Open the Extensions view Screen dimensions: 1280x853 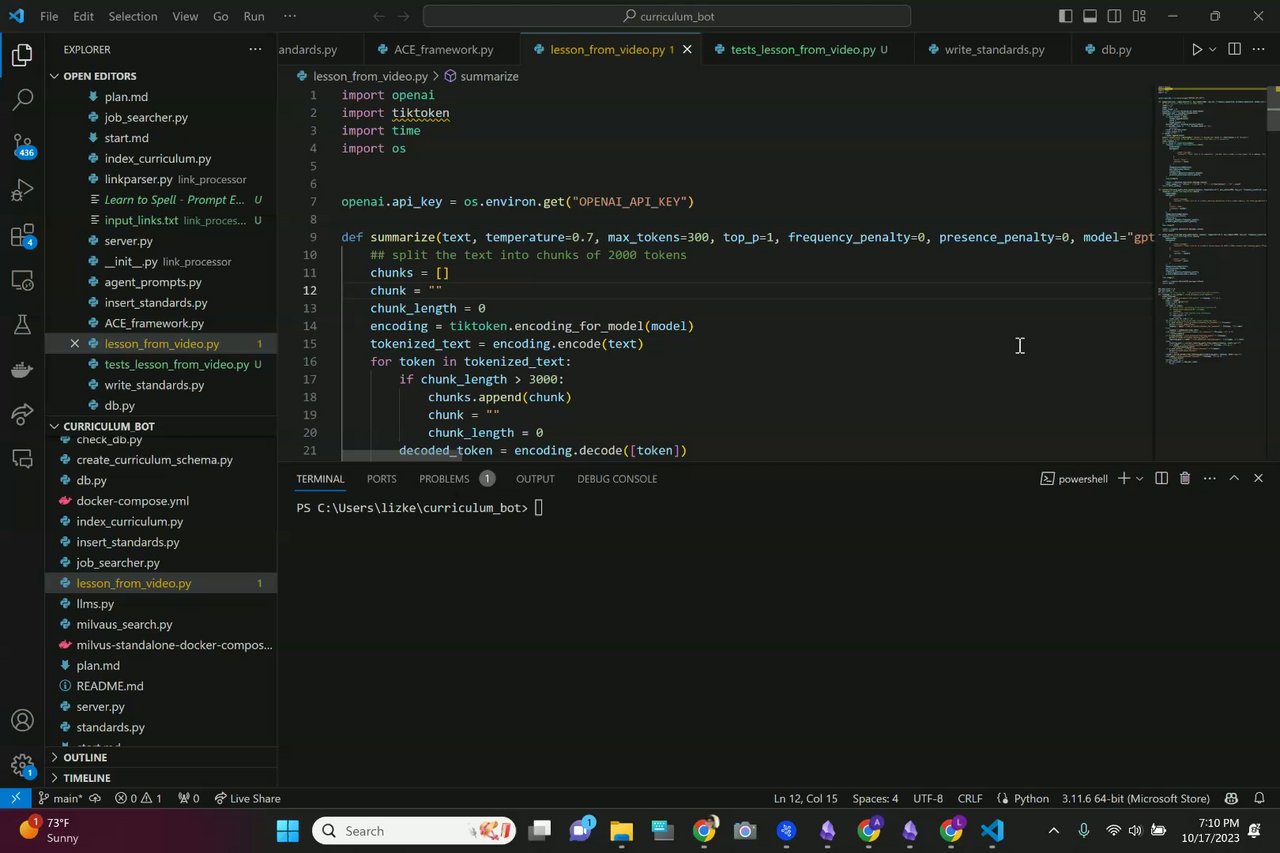click(x=22, y=236)
